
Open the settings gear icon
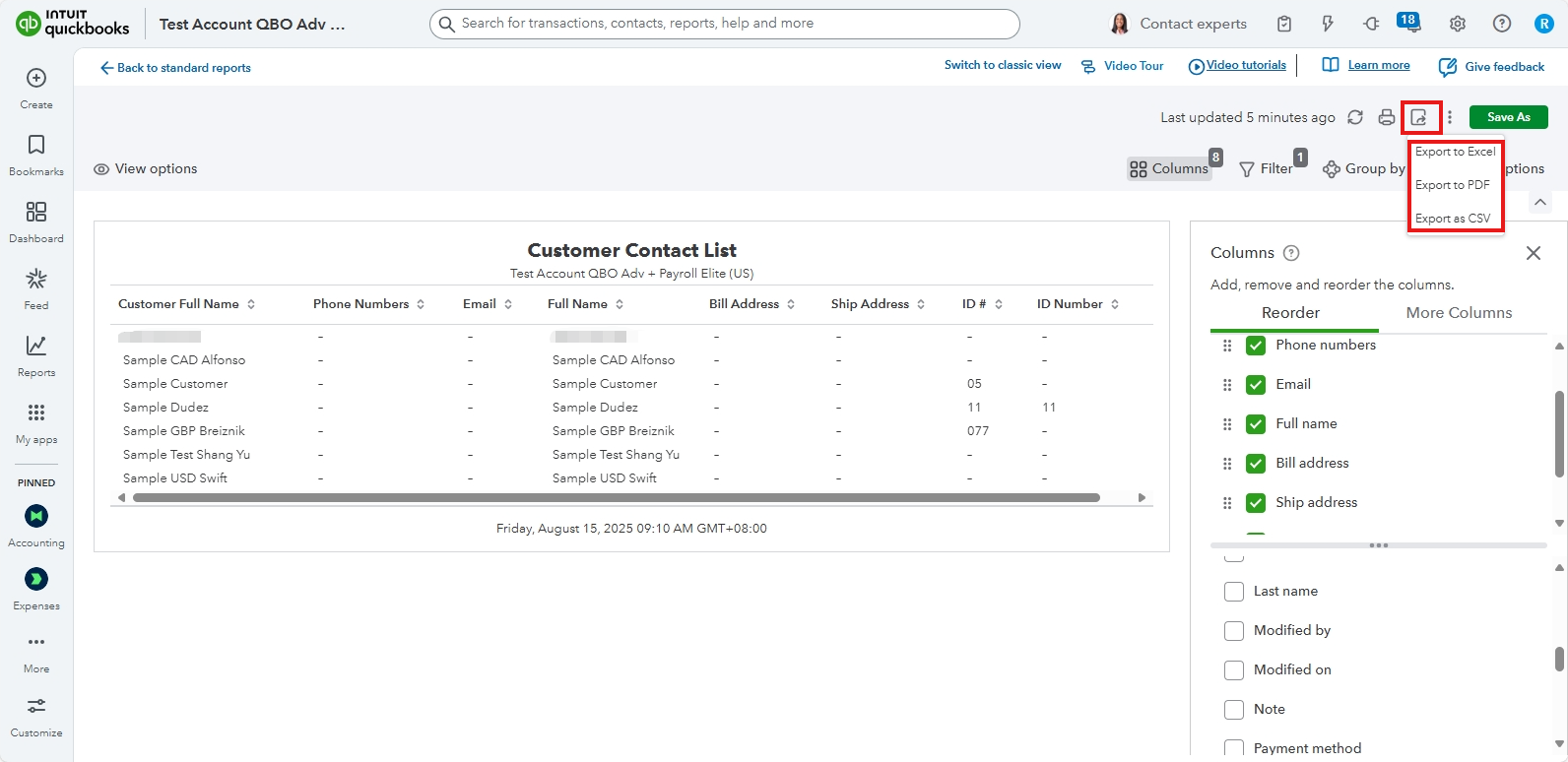1458,24
